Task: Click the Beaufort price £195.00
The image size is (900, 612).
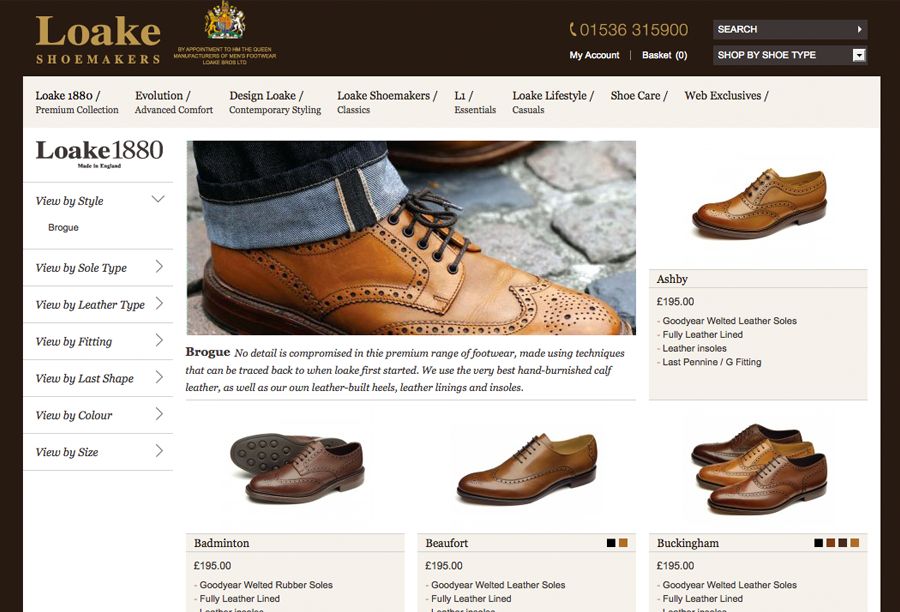Action: coord(444,565)
